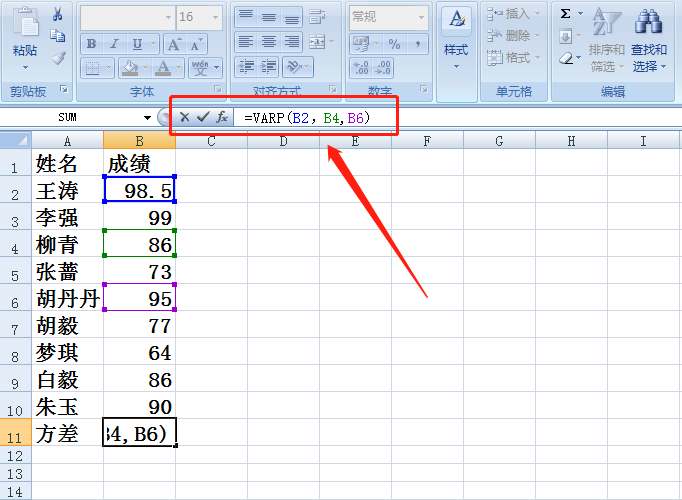Apply fill color with paint bucket

click(x=130, y=68)
